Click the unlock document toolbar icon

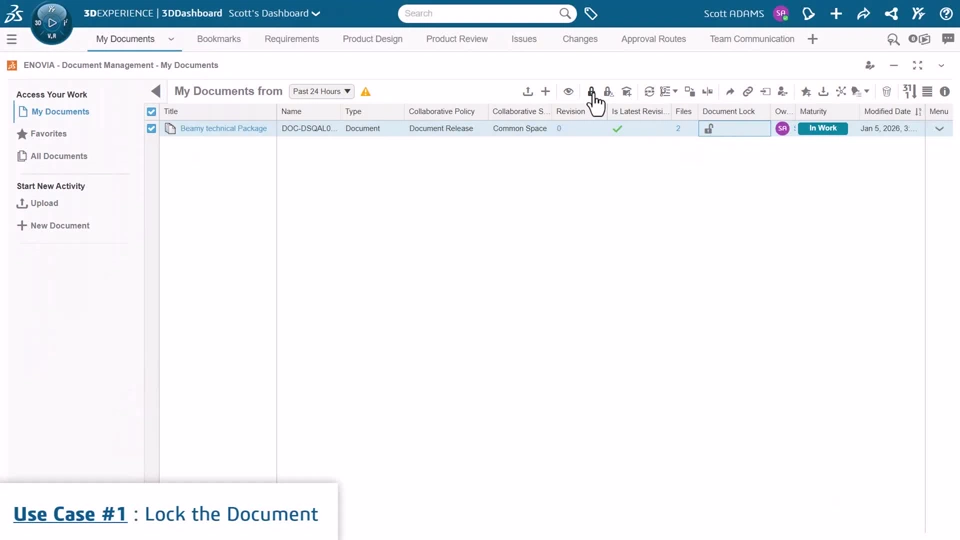(608, 91)
